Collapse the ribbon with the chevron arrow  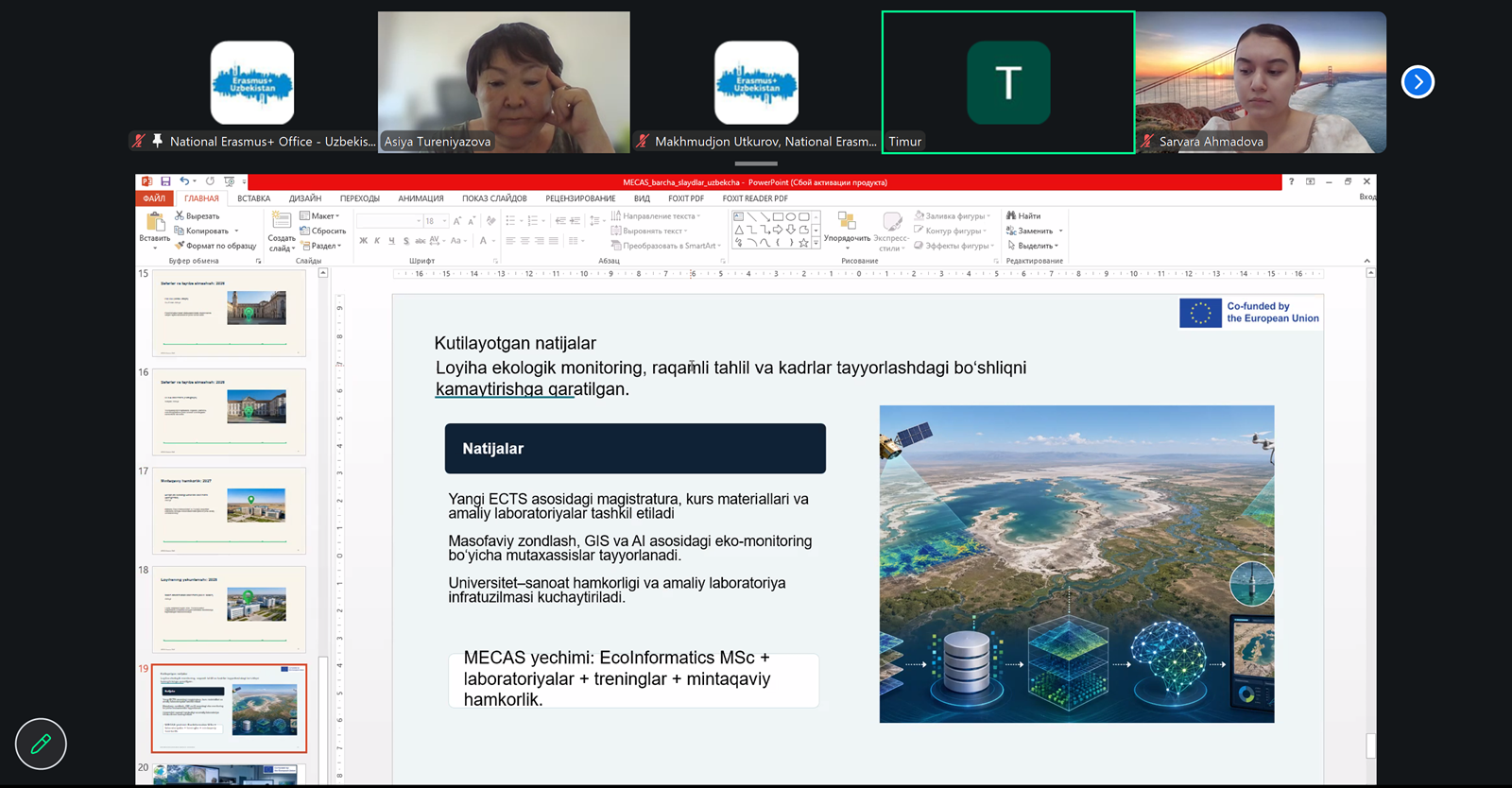click(1366, 261)
